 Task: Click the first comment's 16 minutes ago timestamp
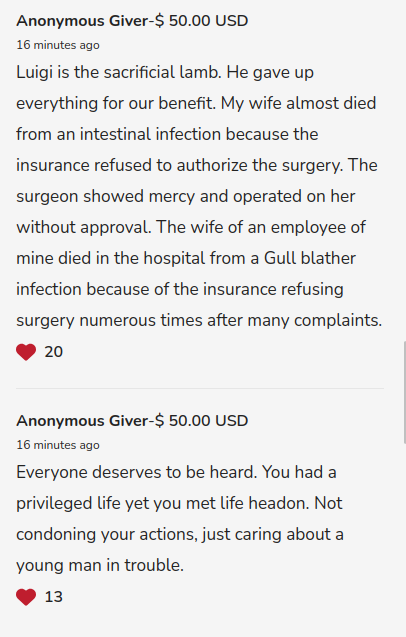click(x=58, y=45)
